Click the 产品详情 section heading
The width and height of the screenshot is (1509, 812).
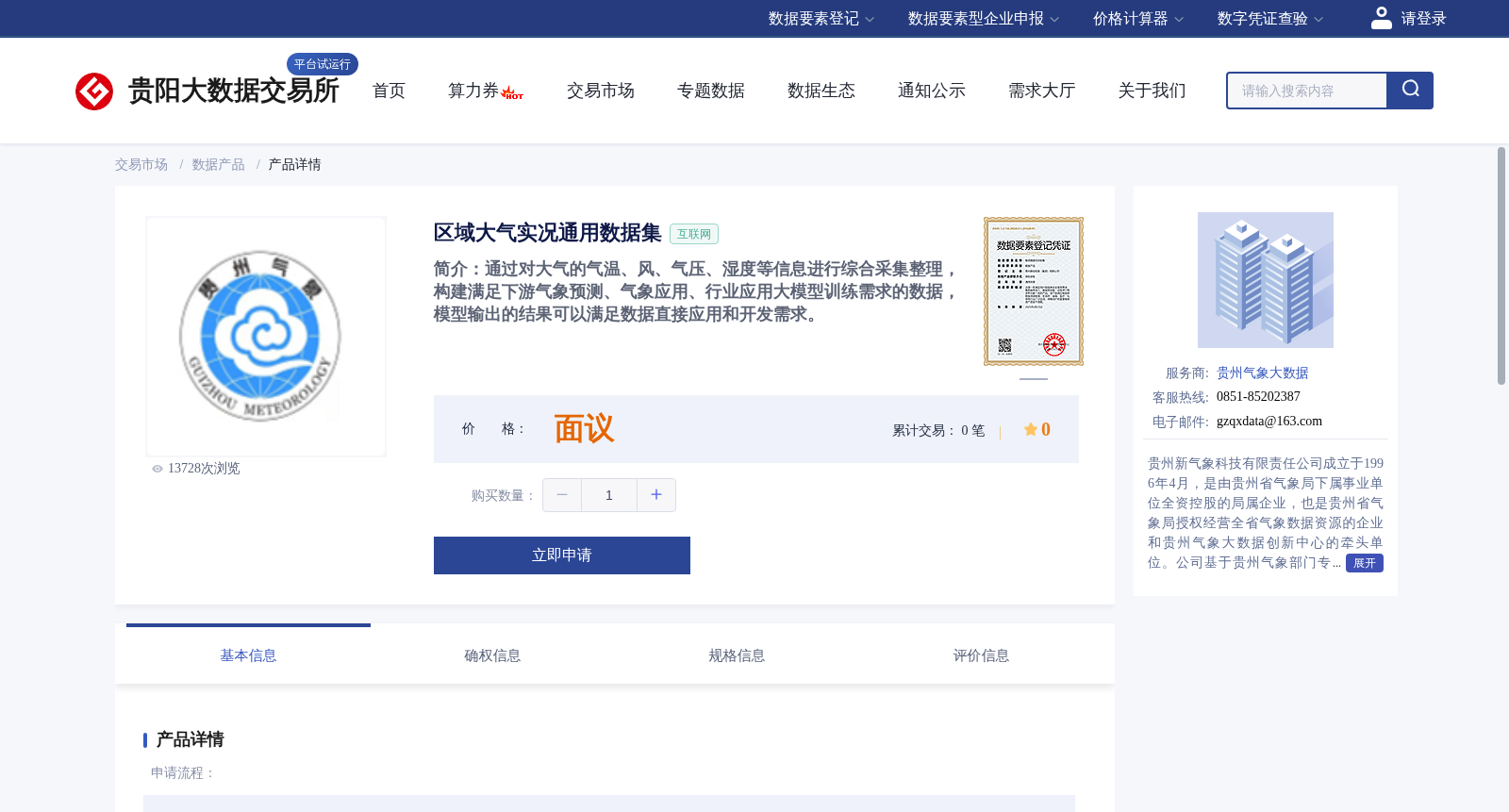[190, 739]
